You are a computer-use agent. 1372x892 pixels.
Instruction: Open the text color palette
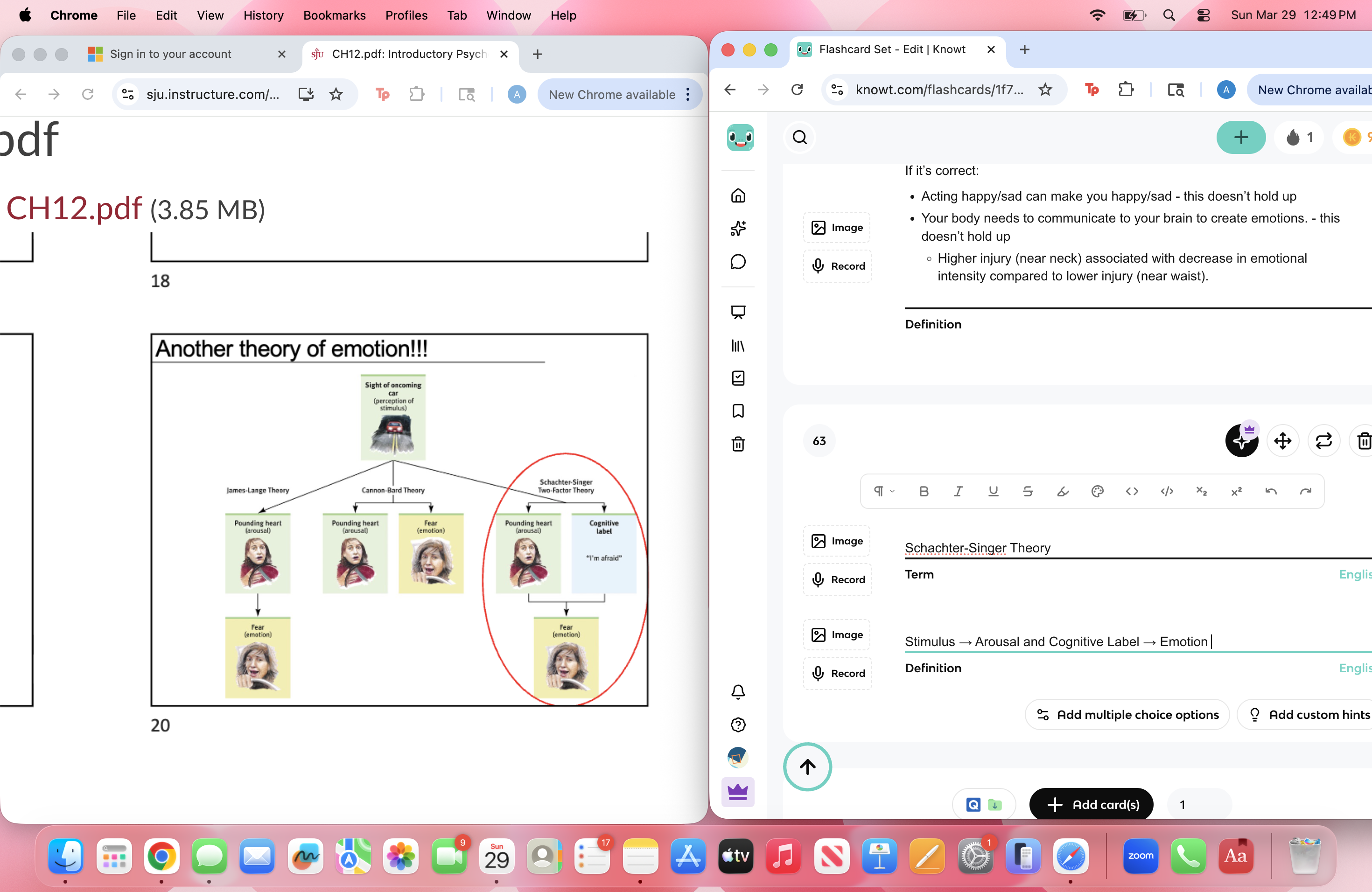click(1097, 491)
